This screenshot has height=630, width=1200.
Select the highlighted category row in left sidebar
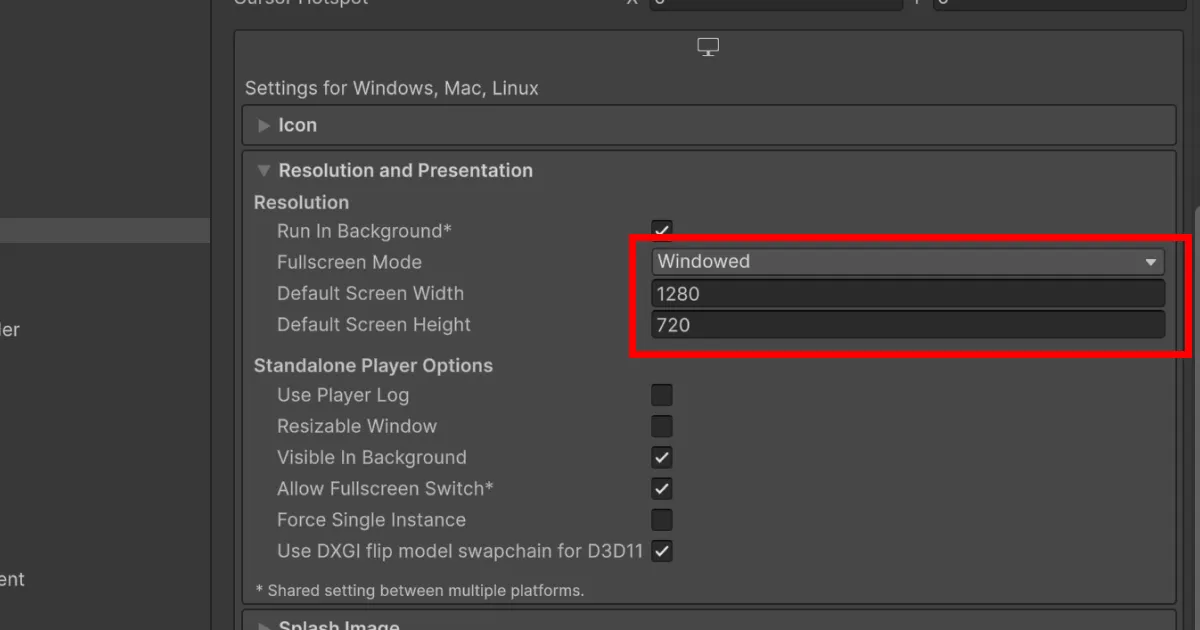point(104,231)
